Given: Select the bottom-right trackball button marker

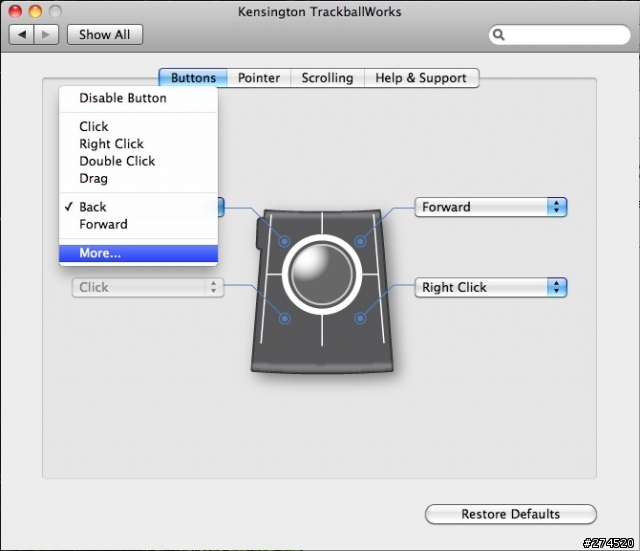Looking at the screenshot, I should (360, 318).
